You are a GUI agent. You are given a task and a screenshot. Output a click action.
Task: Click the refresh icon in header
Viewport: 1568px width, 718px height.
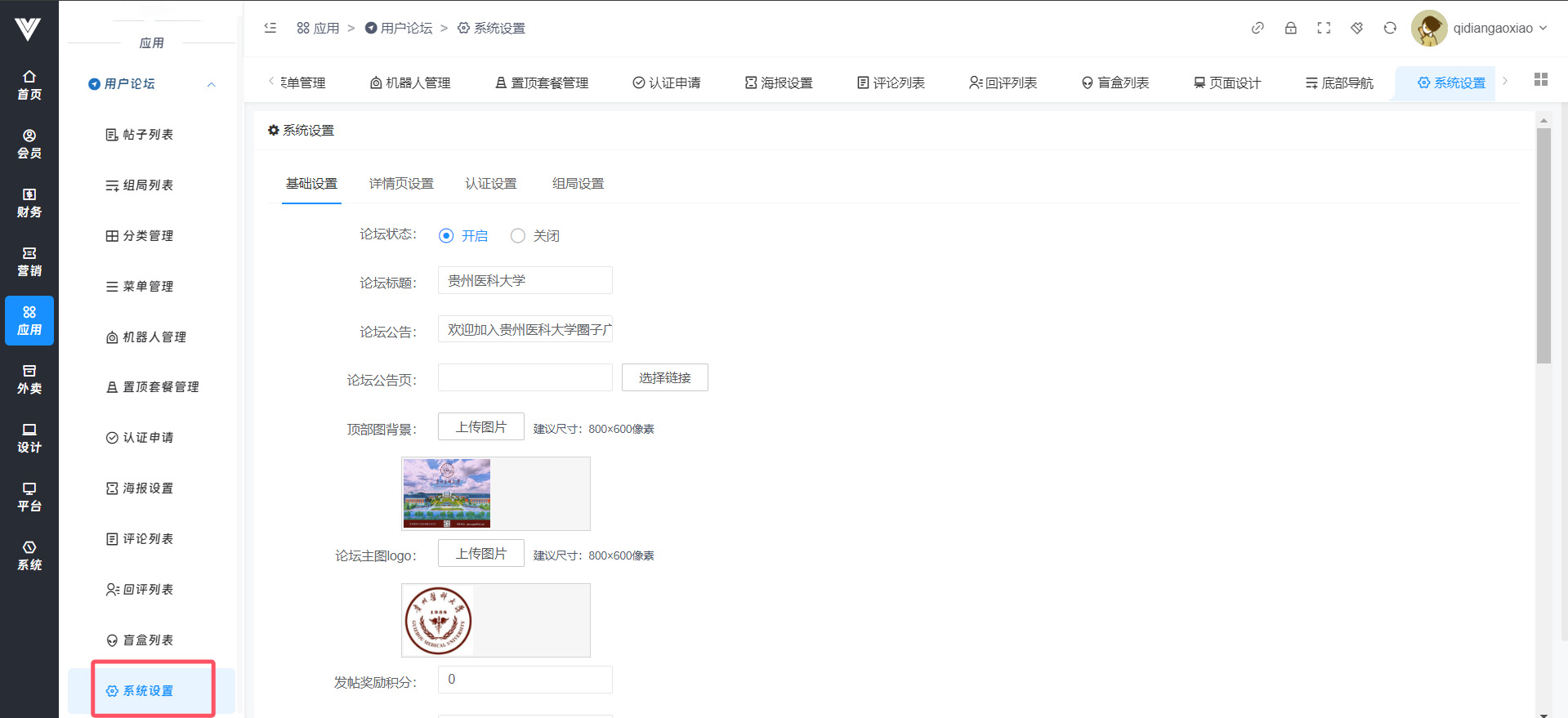coord(1390,28)
